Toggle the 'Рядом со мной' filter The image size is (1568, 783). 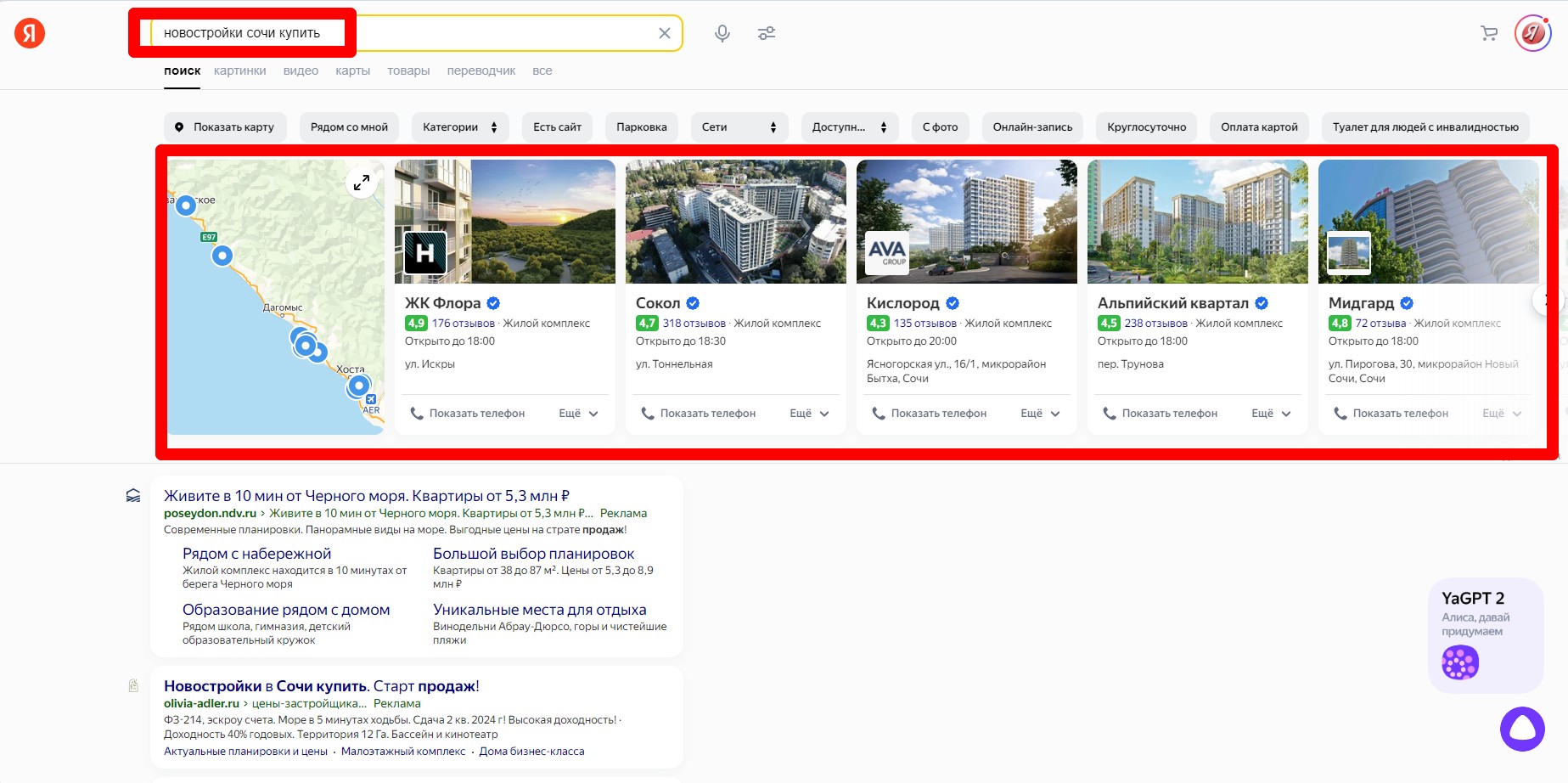(349, 127)
